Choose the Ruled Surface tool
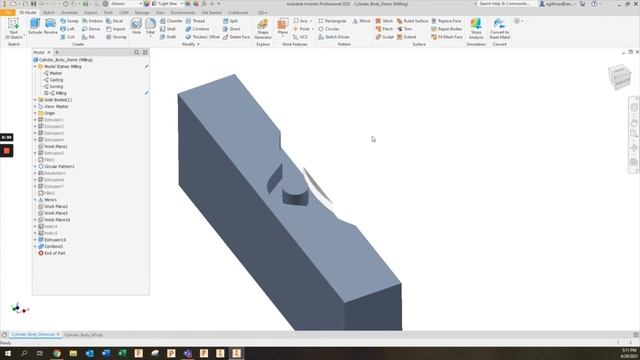The height and width of the screenshot is (360, 640). click(x=412, y=21)
